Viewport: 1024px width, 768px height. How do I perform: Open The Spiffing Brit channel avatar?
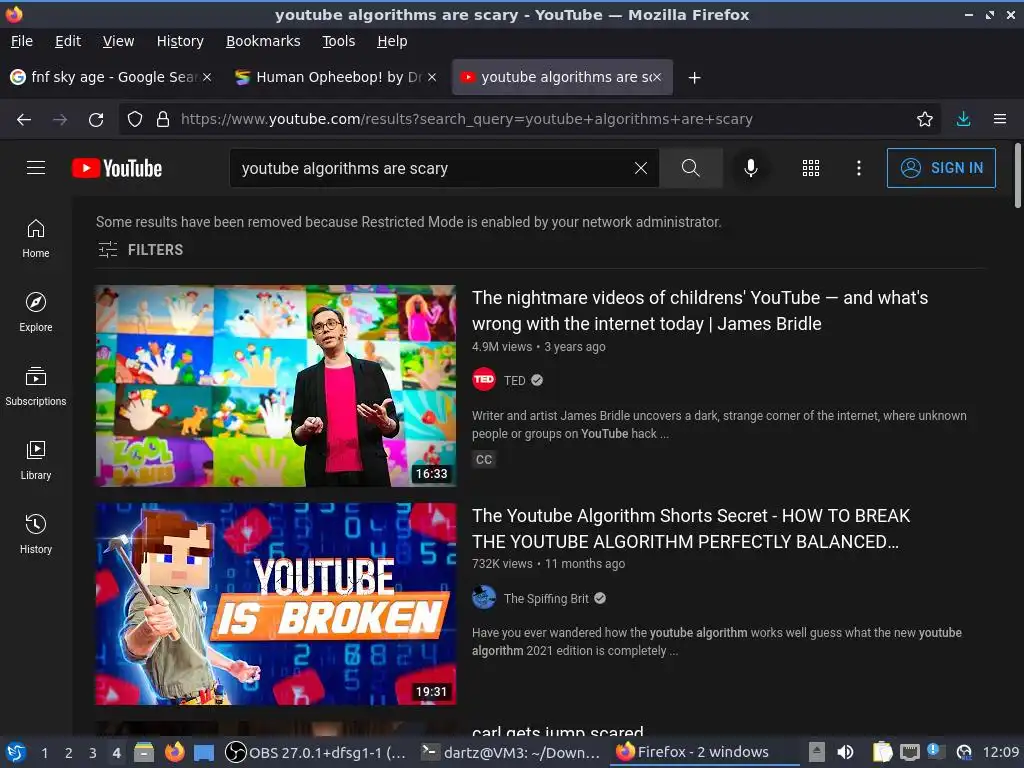point(484,598)
